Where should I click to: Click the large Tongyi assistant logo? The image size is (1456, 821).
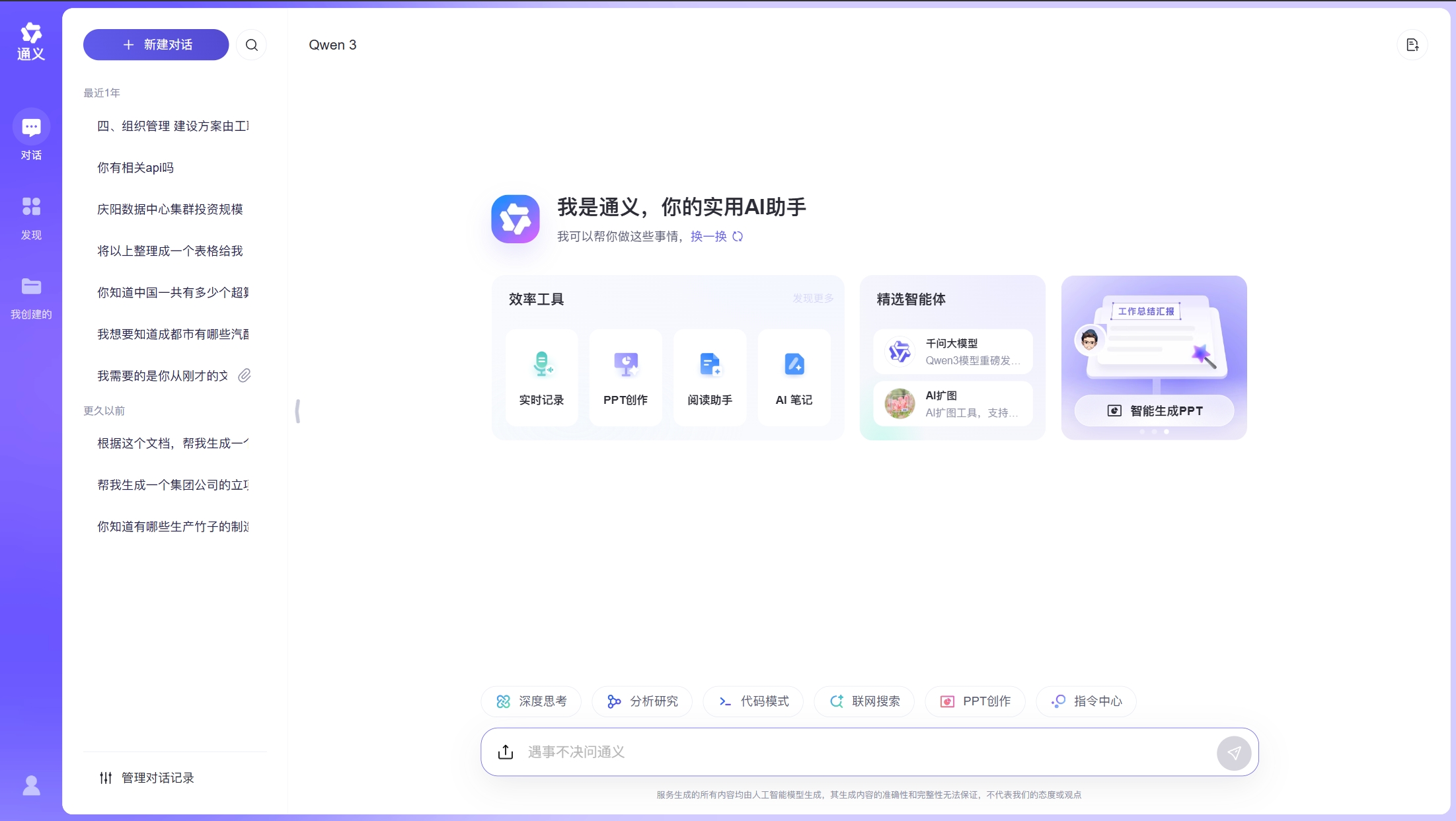pos(516,219)
